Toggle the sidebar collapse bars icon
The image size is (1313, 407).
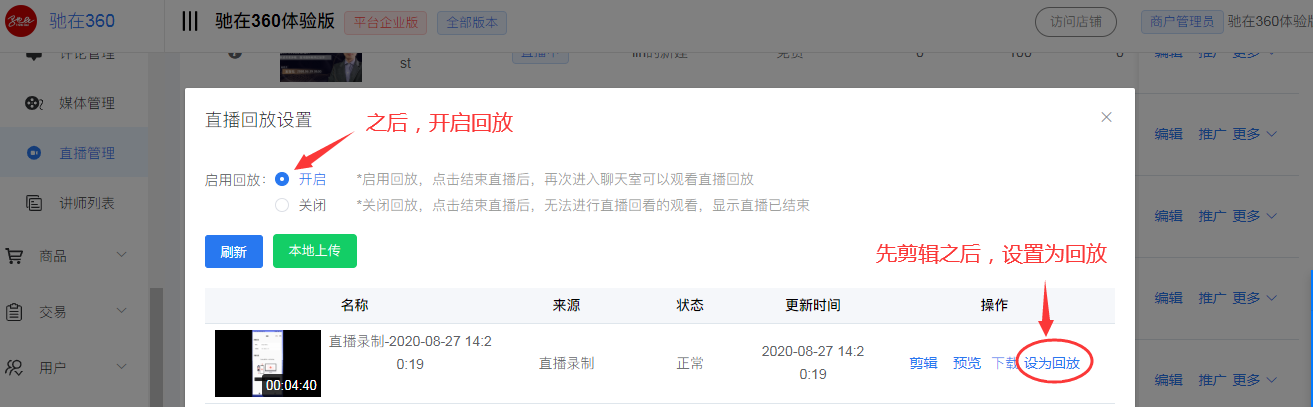[x=190, y=21]
